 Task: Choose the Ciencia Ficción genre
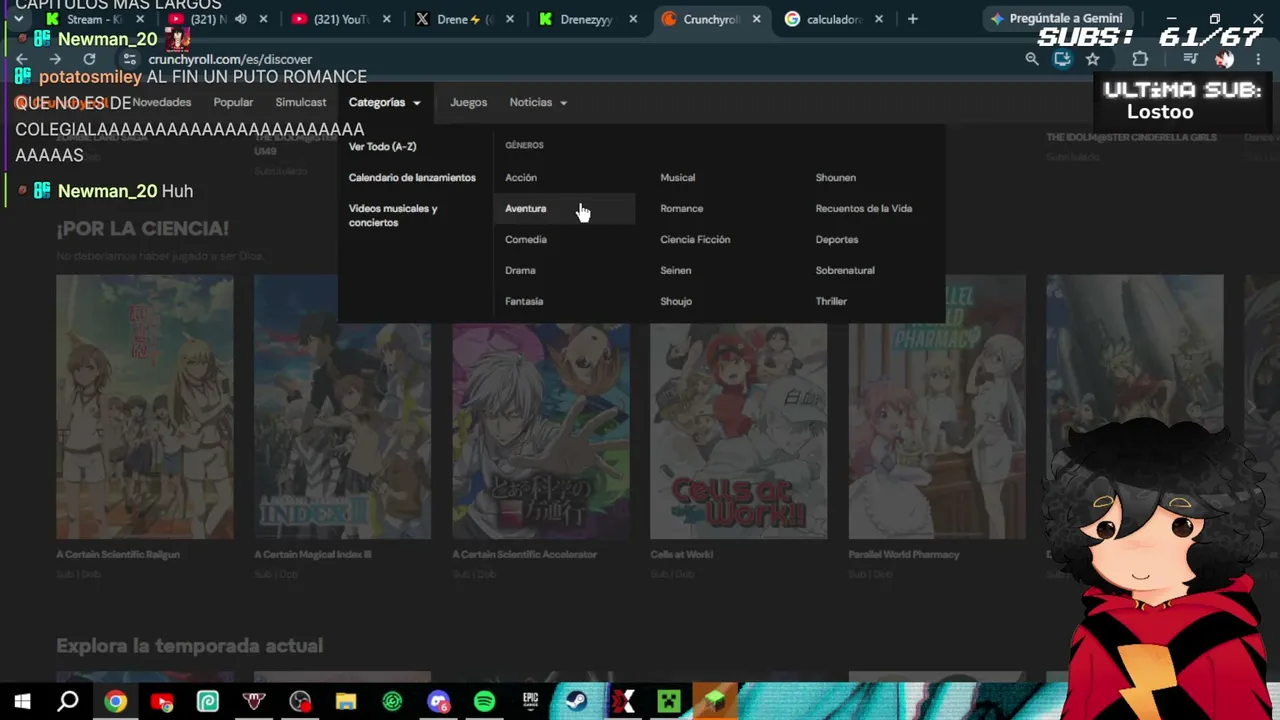click(x=695, y=239)
